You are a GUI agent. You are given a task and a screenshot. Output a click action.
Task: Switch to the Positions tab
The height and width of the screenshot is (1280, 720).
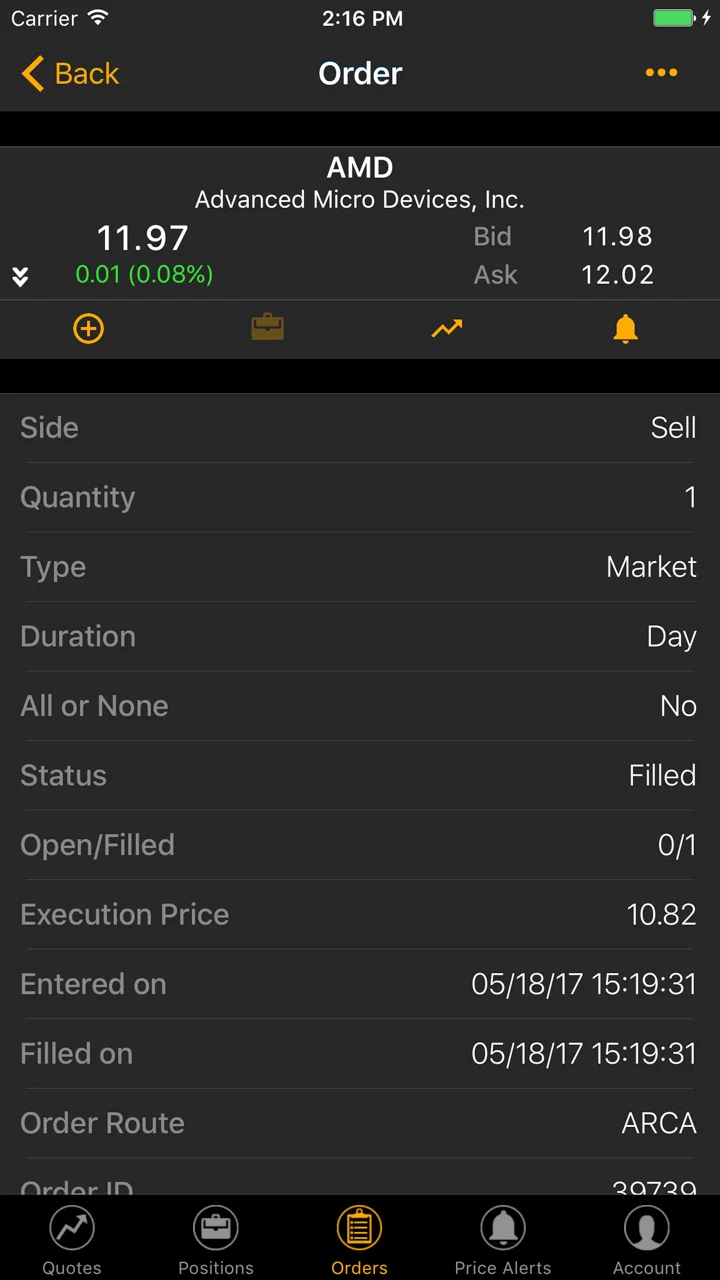coord(216,1240)
